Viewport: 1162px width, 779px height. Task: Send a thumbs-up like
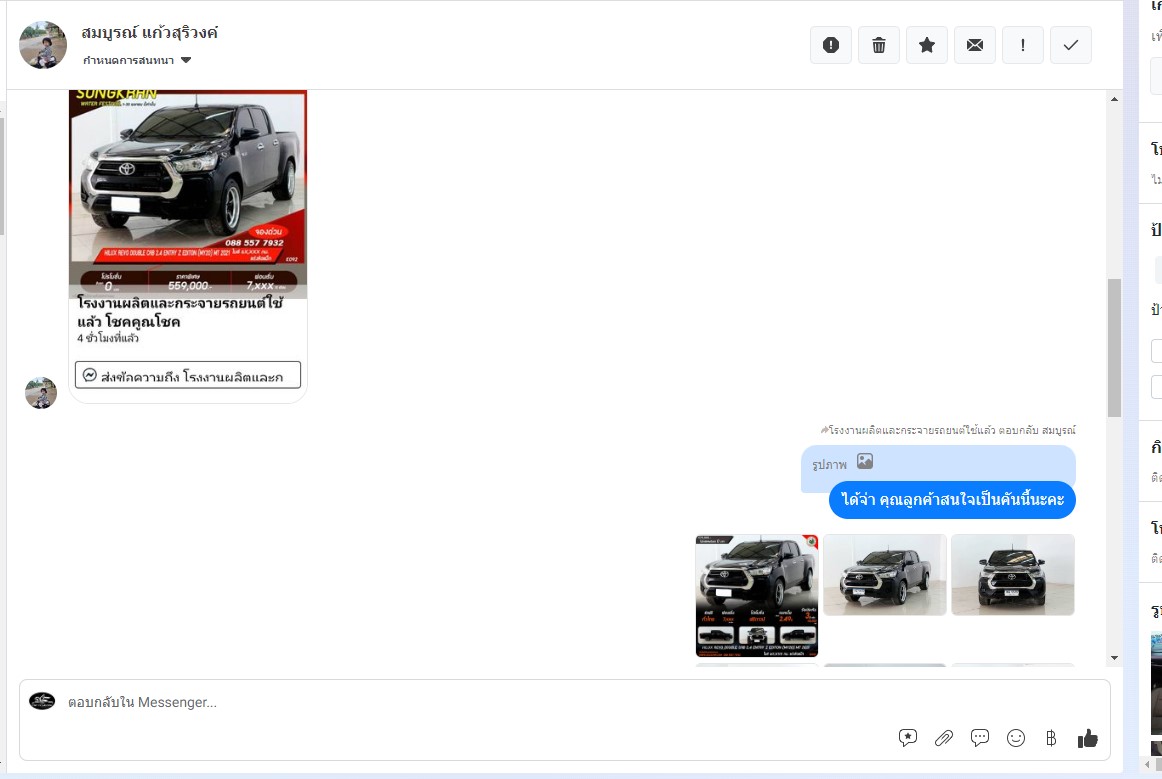pyautogui.click(x=1088, y=737)
